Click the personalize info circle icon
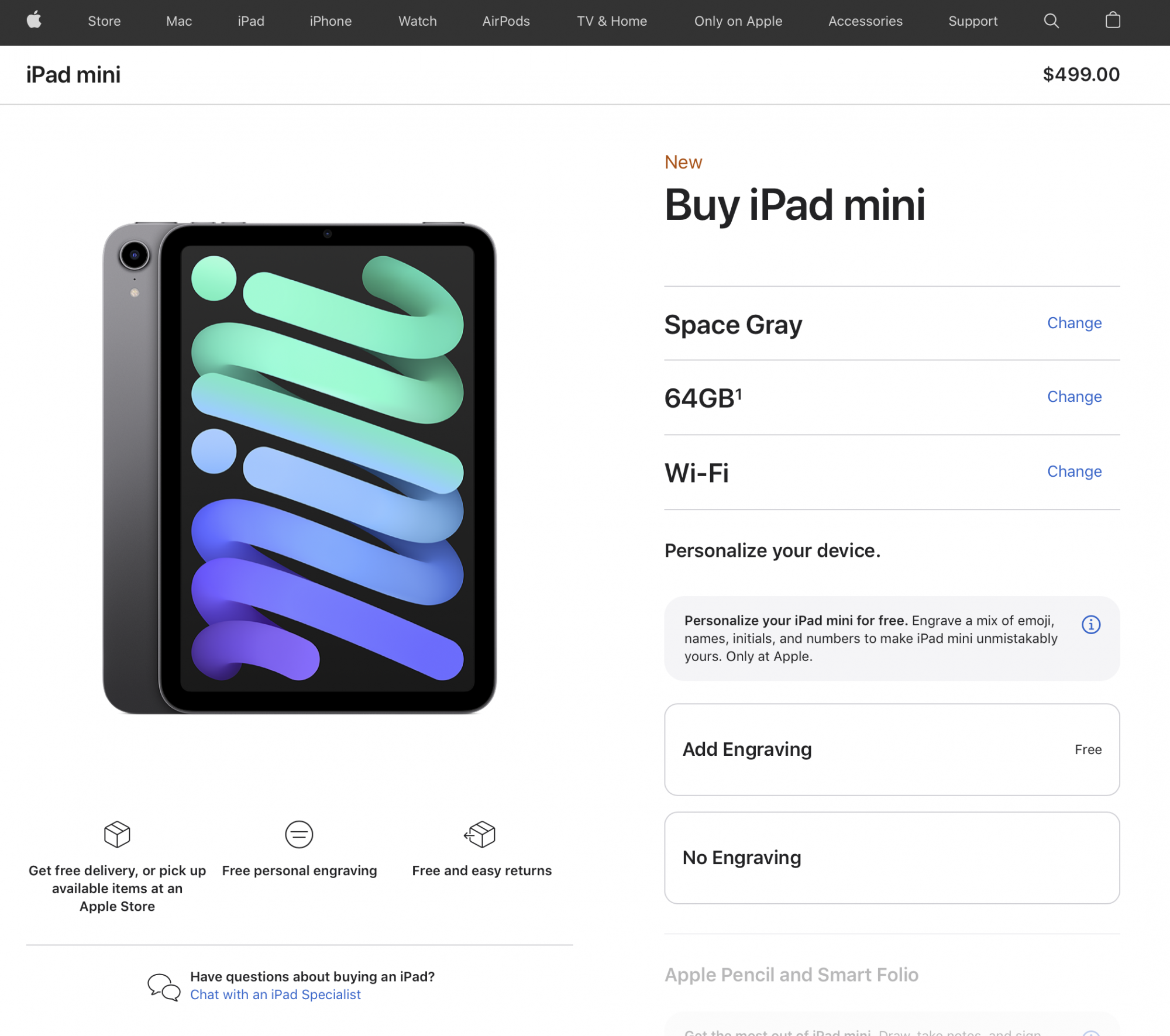Viewport: 1170px width, 1036px height. pos(1091,625)
